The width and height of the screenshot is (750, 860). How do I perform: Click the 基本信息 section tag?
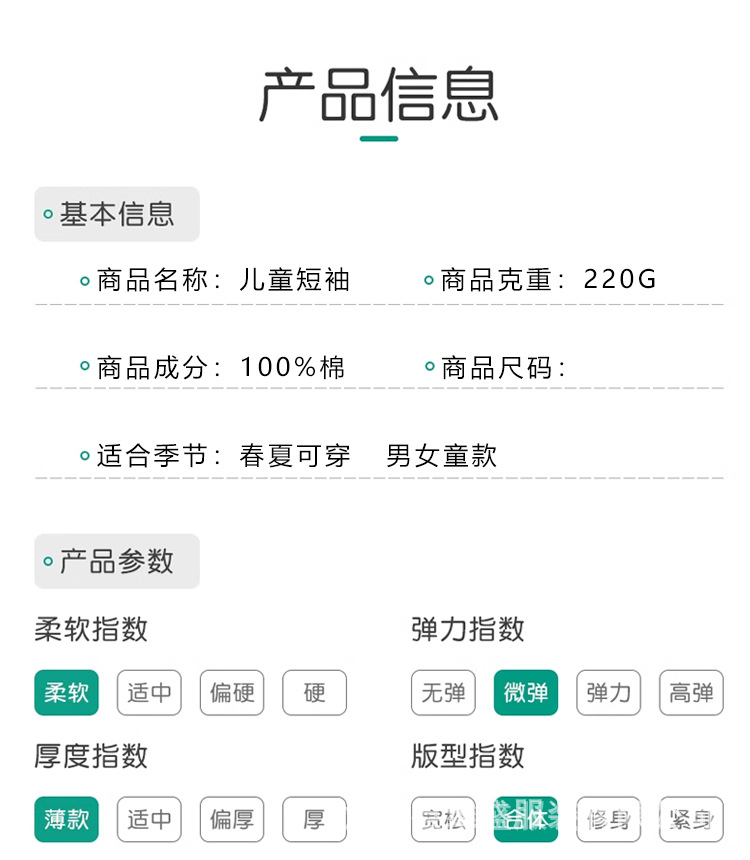coord(117,214)
